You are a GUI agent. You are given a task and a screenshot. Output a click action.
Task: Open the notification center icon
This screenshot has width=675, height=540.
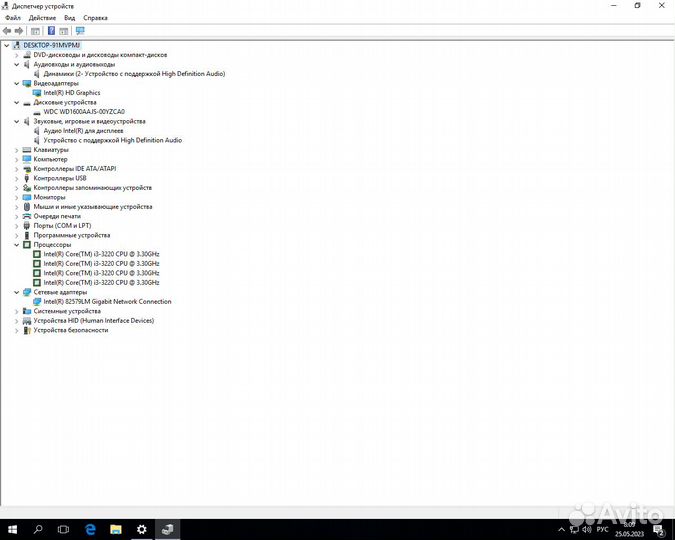click(x=659, y=529)
